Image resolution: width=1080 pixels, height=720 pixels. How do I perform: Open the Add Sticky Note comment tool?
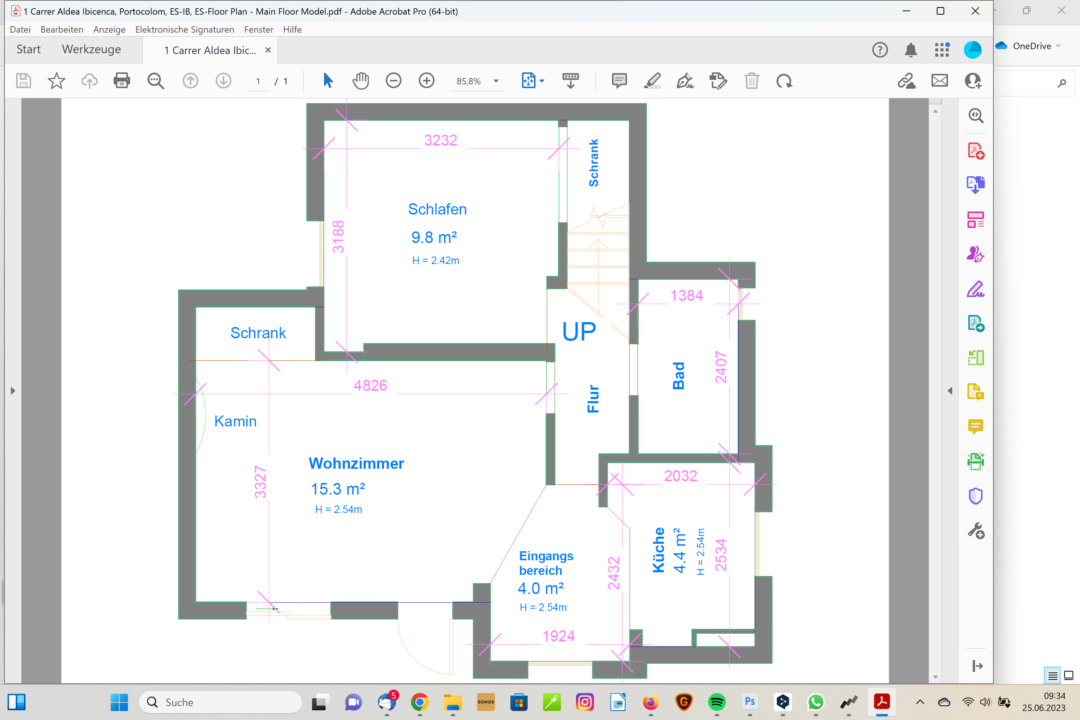(619, 80)
